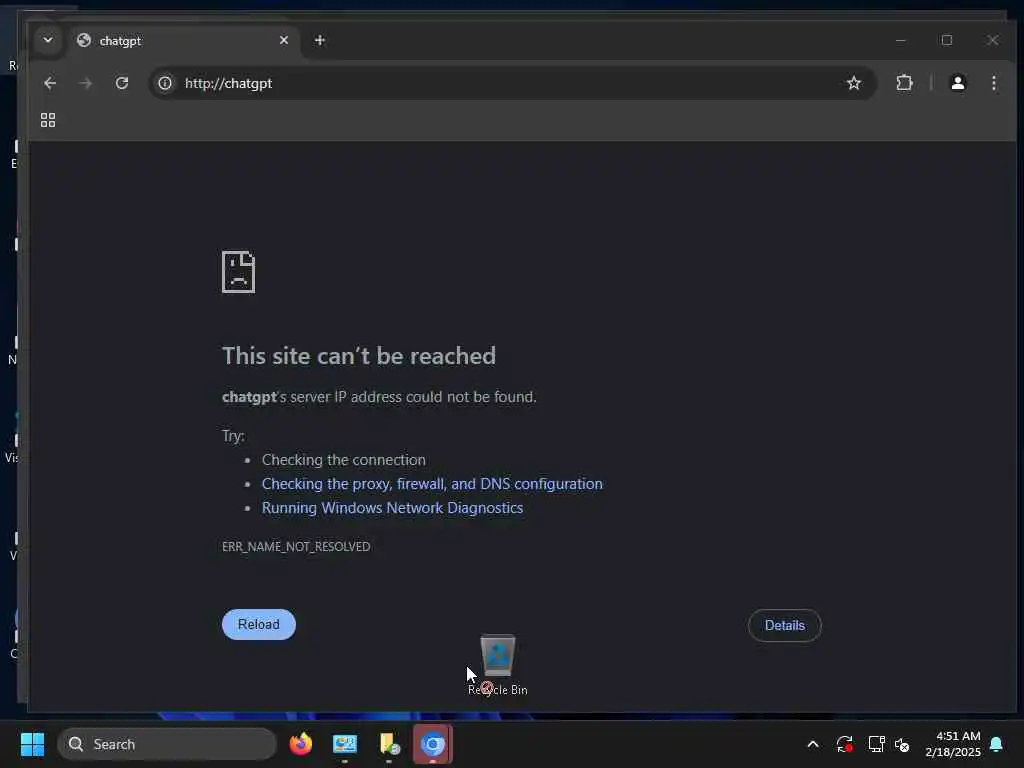
Task: Open the Windows Start menu
Action: point(32,744)
